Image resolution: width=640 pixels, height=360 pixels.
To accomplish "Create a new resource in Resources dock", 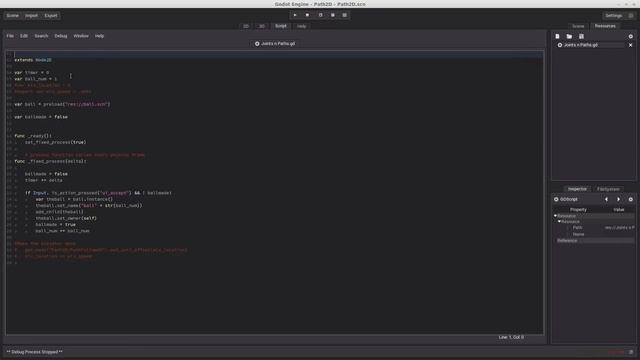I will [557, 36].
